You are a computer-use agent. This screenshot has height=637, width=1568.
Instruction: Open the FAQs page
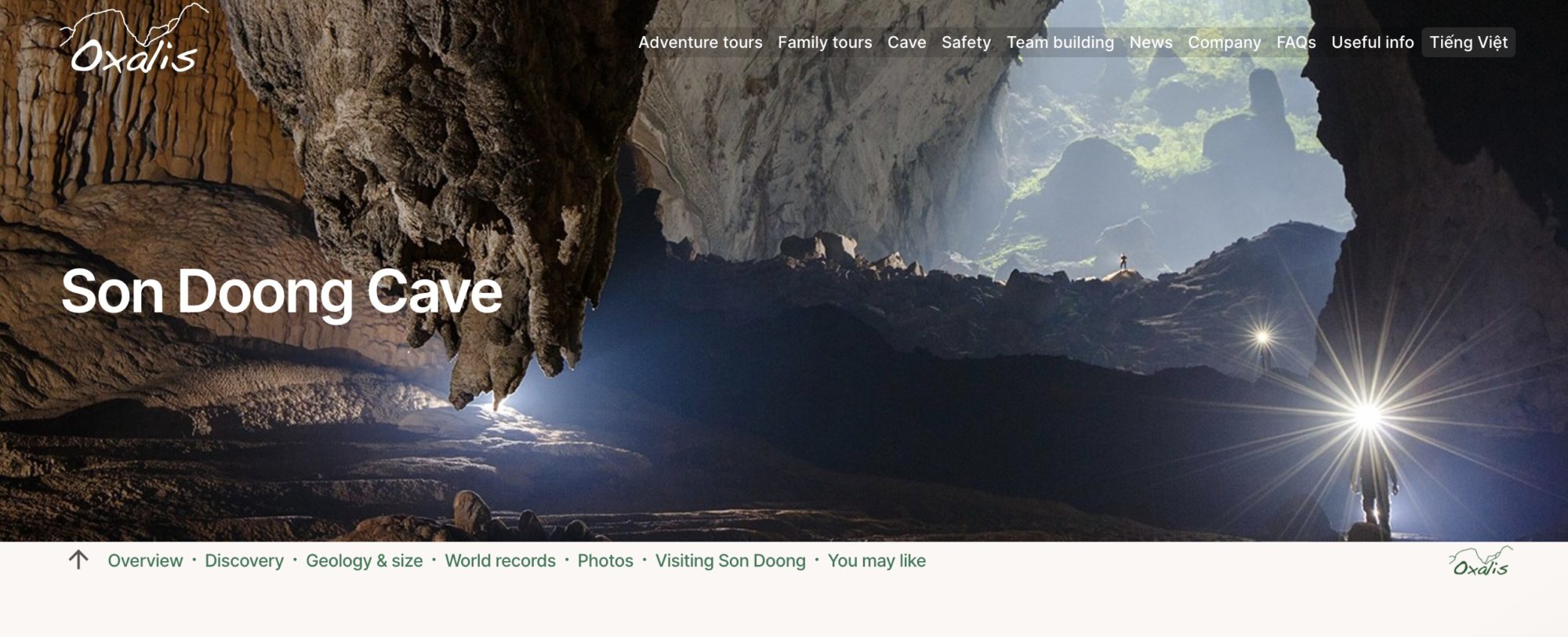[1296, 42]
